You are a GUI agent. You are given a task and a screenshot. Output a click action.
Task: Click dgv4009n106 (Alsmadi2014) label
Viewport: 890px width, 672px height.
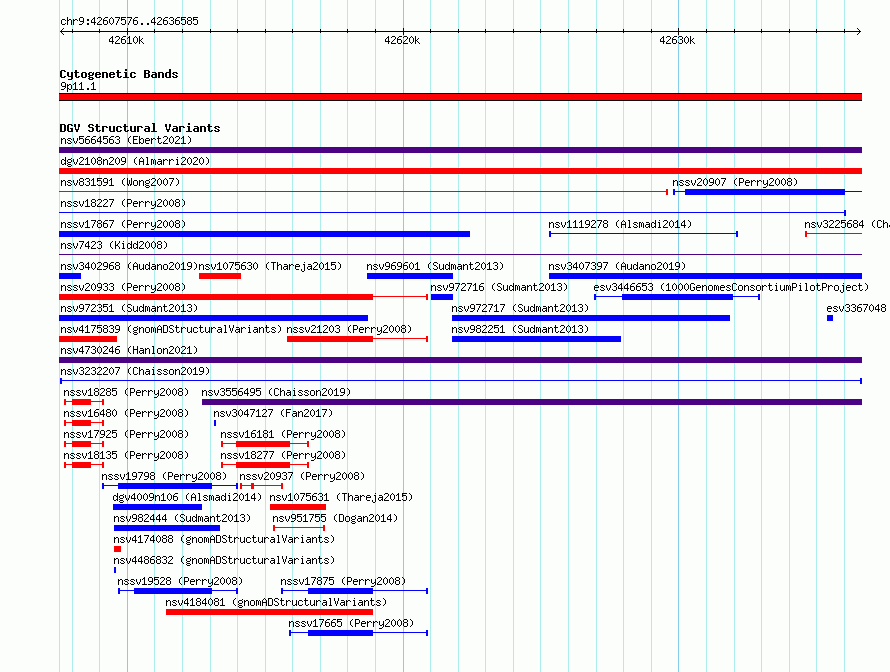(187, 497)
